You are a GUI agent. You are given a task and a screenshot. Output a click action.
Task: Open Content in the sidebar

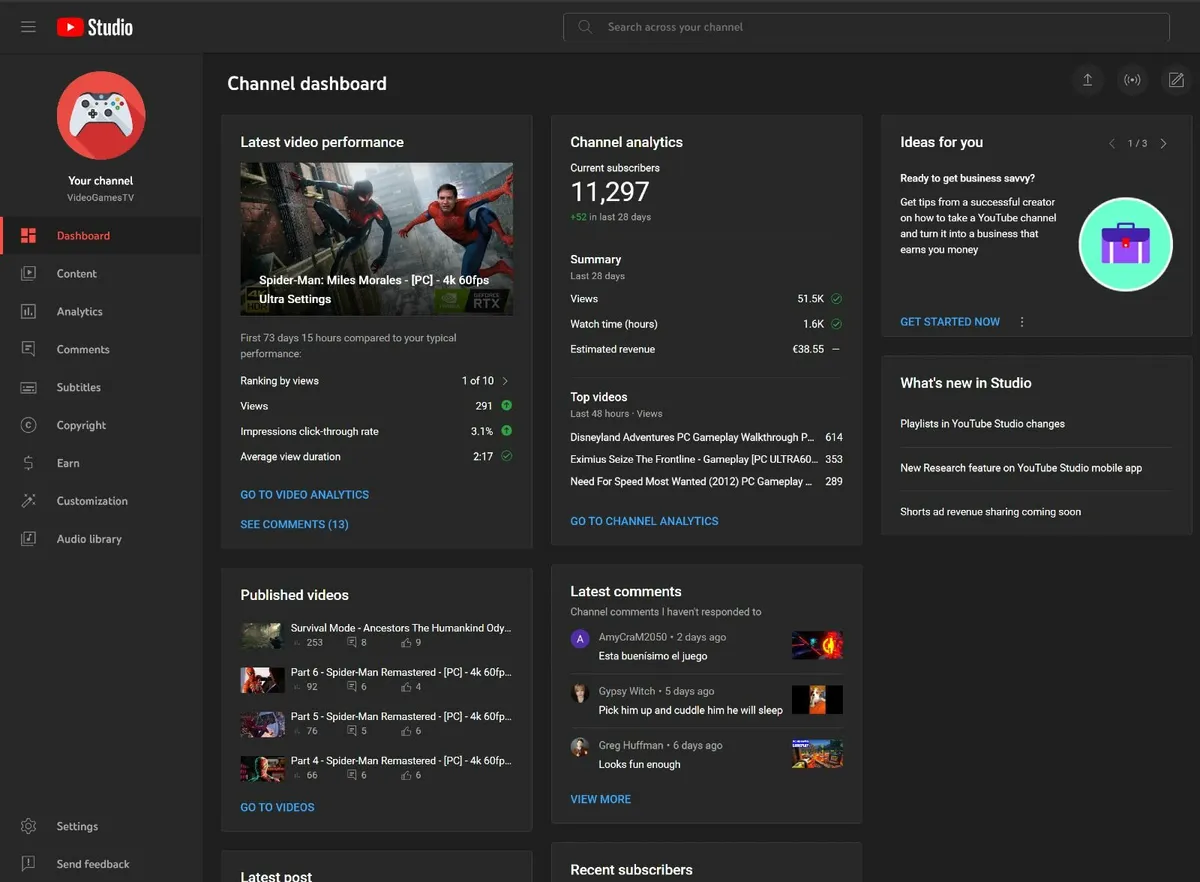click(x=100, y=274)
